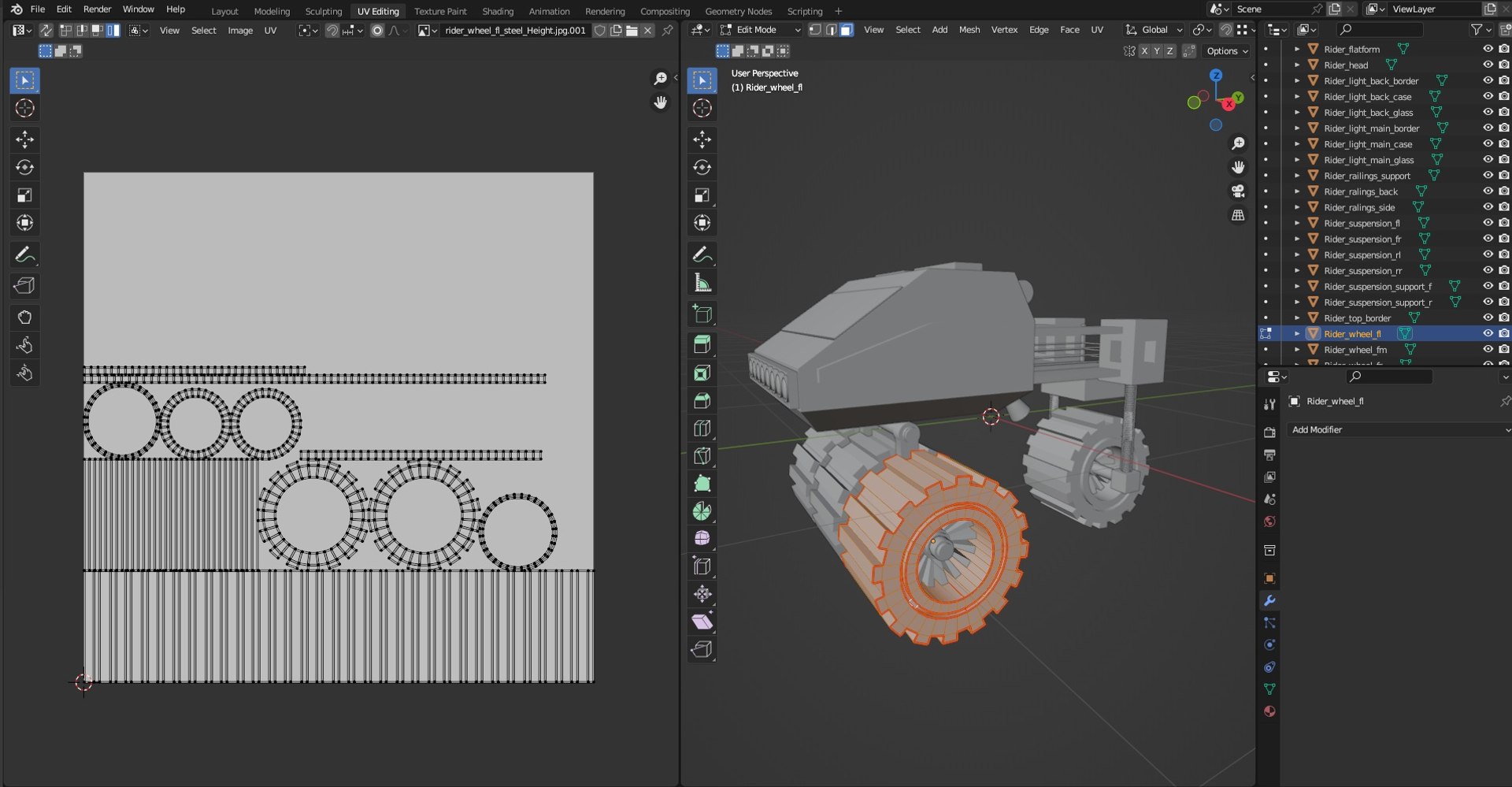This screenshot has width=1512, height=787.
Task: Select the Relax tool in UV editor
Action: pos(24,345)
